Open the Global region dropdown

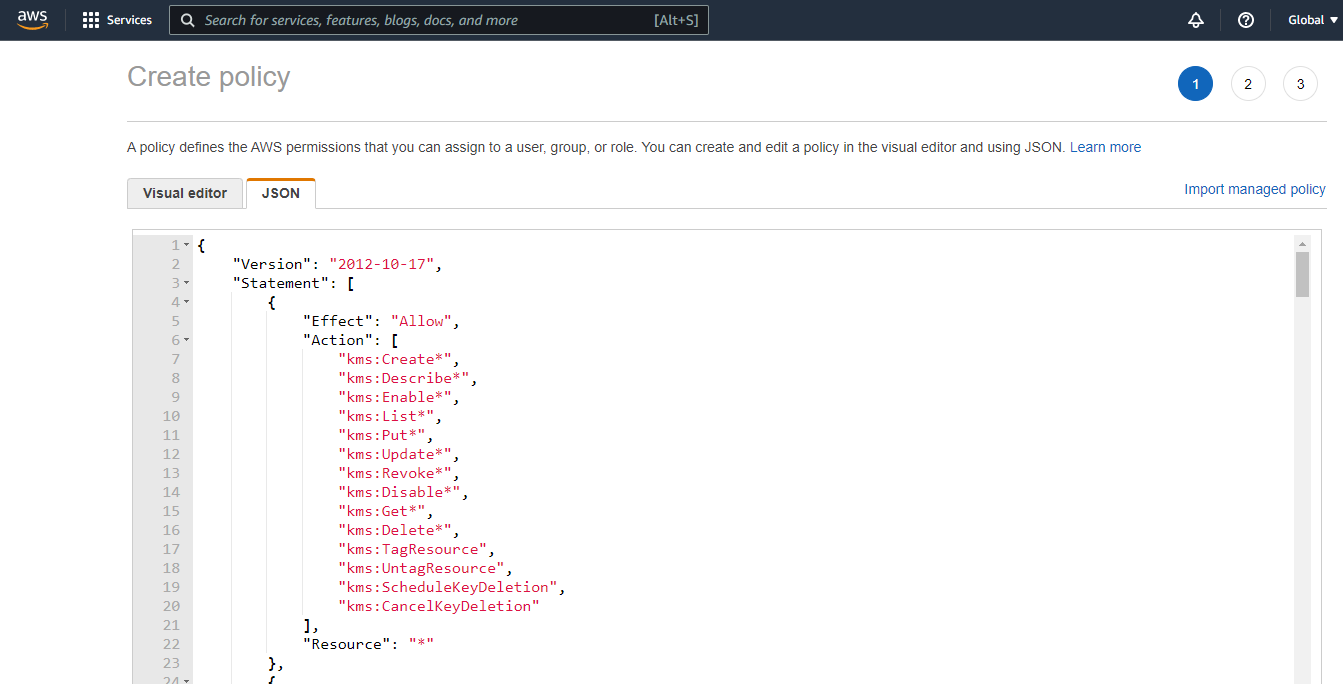(1311, 19)
